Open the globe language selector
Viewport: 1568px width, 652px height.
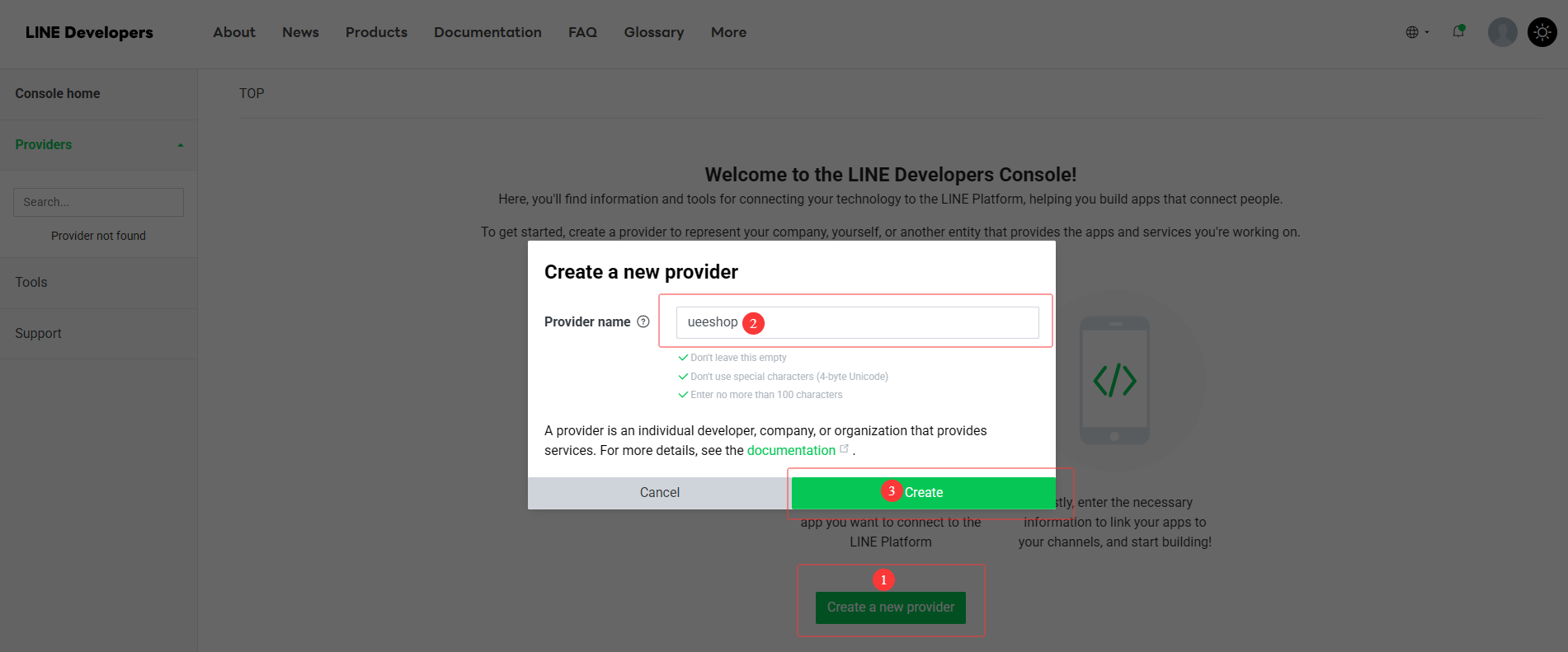[x=1416, y=32]
